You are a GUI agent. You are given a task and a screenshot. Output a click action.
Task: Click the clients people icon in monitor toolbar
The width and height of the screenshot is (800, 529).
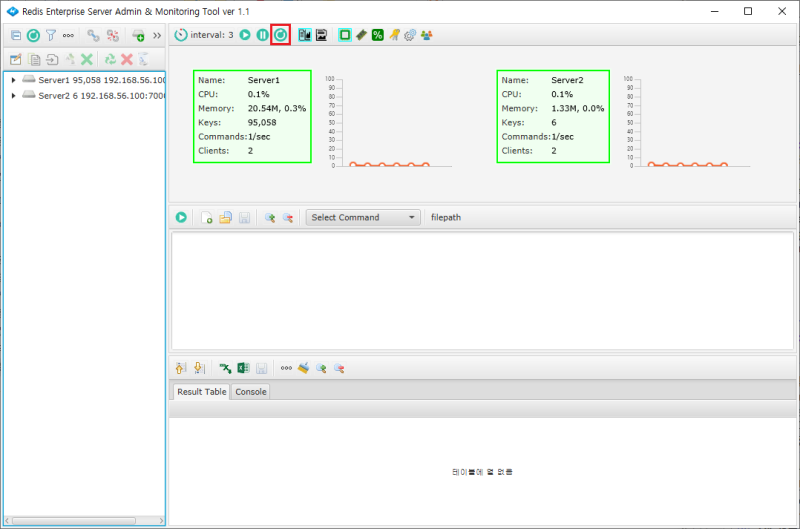pyautogui.click(x=427, y=35)
